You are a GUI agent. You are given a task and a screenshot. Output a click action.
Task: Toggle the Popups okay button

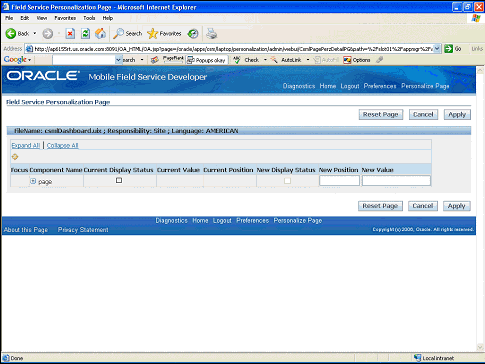click(x=207, y=60)
